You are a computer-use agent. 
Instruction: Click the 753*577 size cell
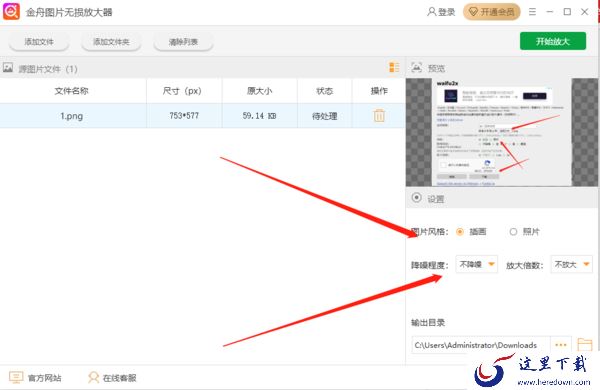[184, 116]
